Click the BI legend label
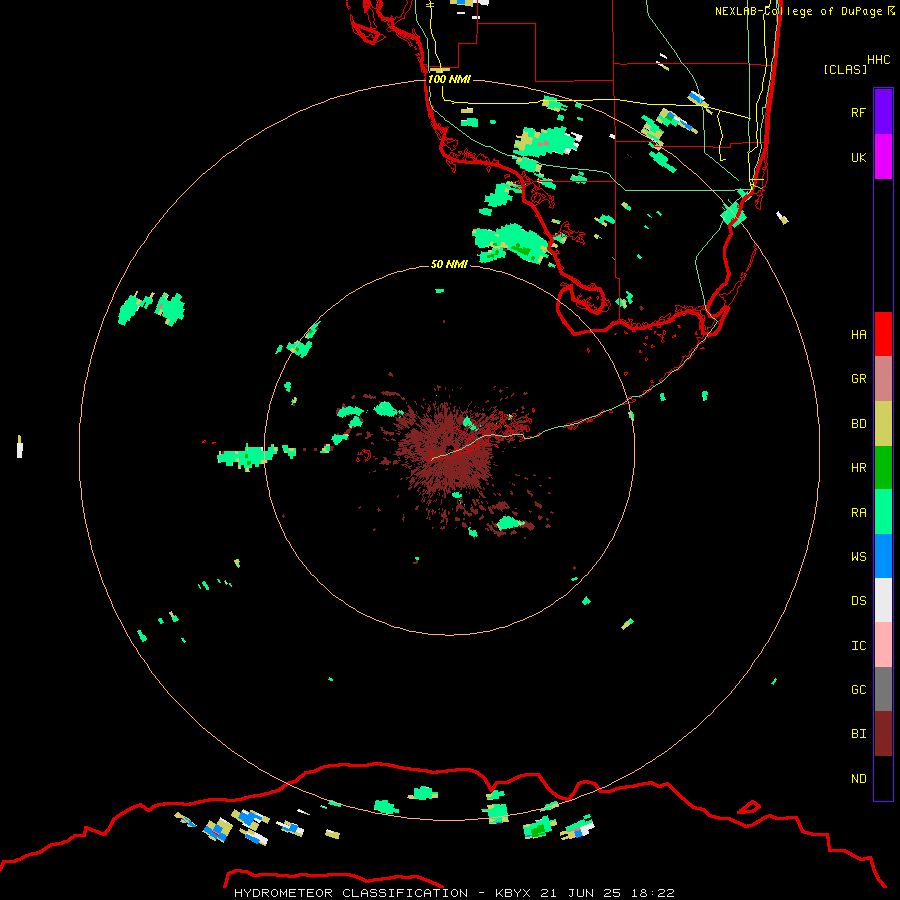This screenshot has height=900, width=900. click(x=858, y=734)
